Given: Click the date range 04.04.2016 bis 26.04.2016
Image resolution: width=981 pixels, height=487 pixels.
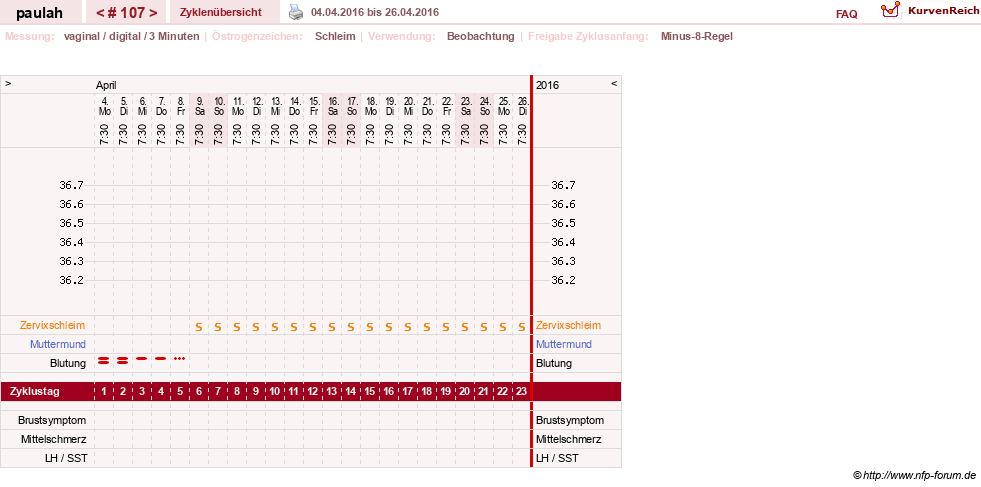Looking at the screenshot, I should tap(375, 12).
